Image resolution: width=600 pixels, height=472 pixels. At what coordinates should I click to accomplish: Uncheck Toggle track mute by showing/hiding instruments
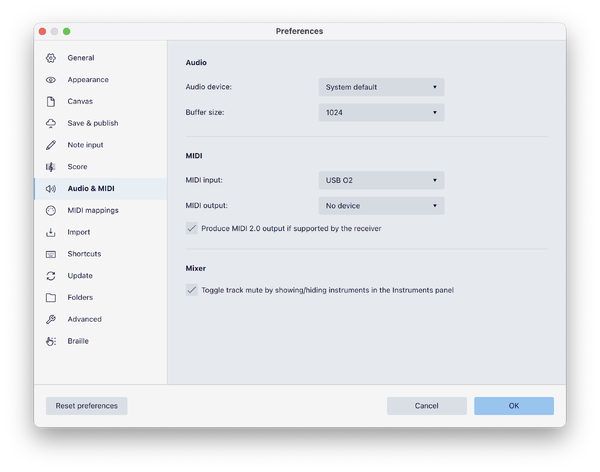point(192,290)
